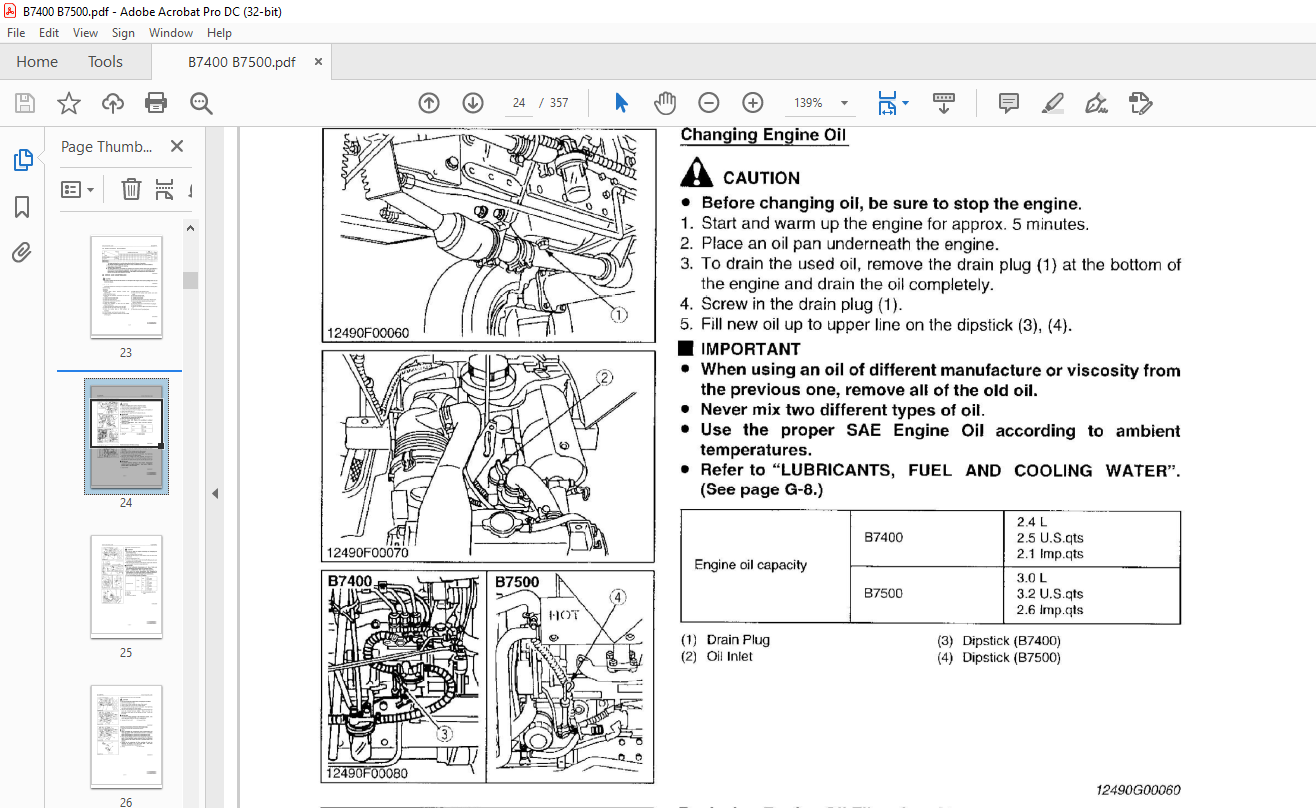Image resolution: width=1316 pixels, height=808 pixels.
Task: Click the Save file icon
Action: pos(25,103)
